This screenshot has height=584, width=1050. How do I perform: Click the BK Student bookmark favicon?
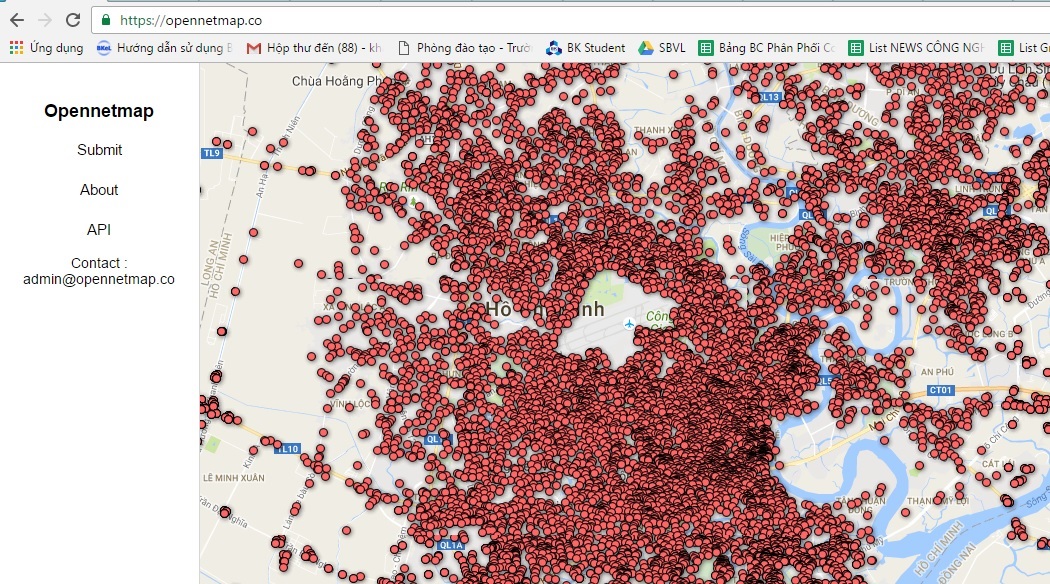point(552,46)
